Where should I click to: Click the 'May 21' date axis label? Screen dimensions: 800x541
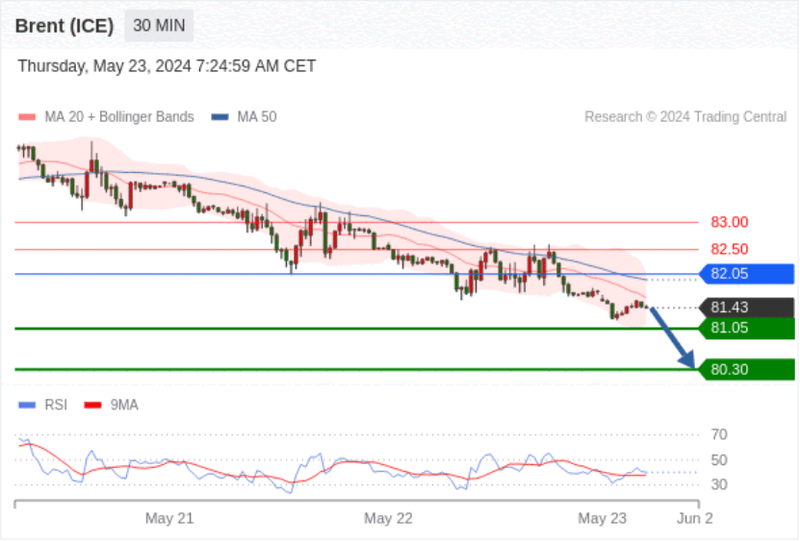pos(169,519)
